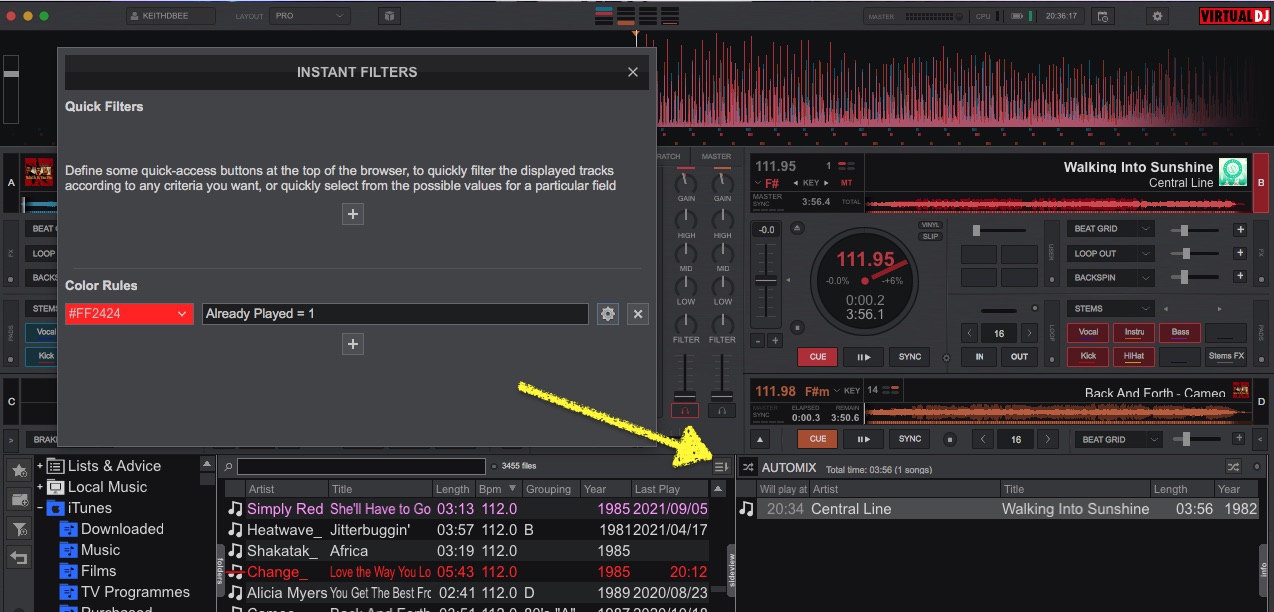Collapse the iTunes tree node
The height and width of the screenshot is (612, 1274).
[x=41, y=508]
